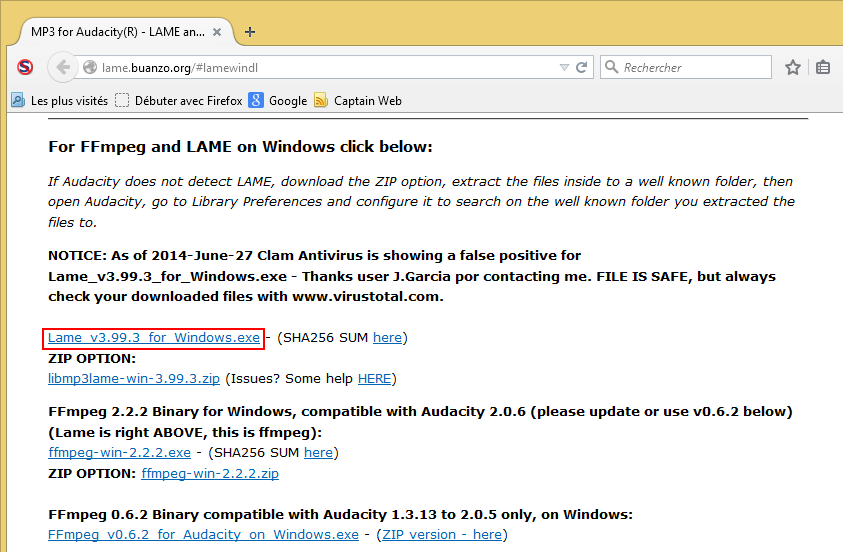Go back with the back arrow

point(62,67)
